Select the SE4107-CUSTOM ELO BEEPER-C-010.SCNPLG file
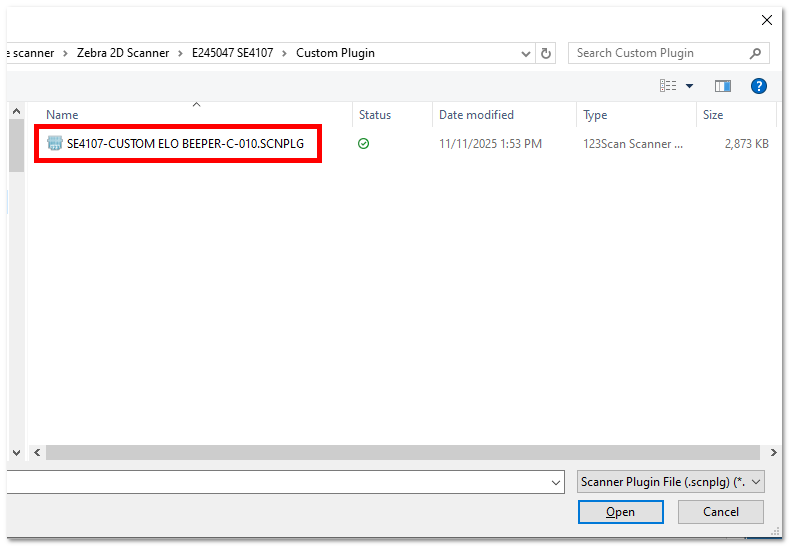The height and width of the screenshot is (546, 789). click(185, 144)
